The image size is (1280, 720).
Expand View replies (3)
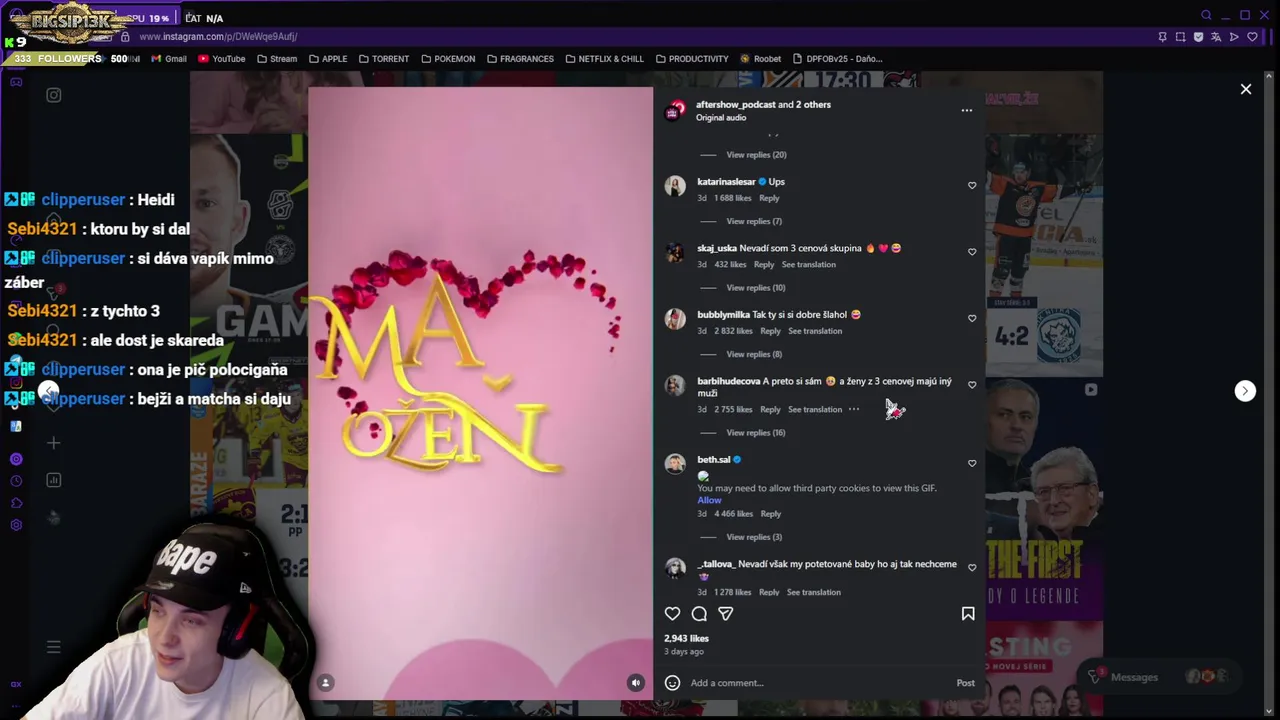[754, 537]
